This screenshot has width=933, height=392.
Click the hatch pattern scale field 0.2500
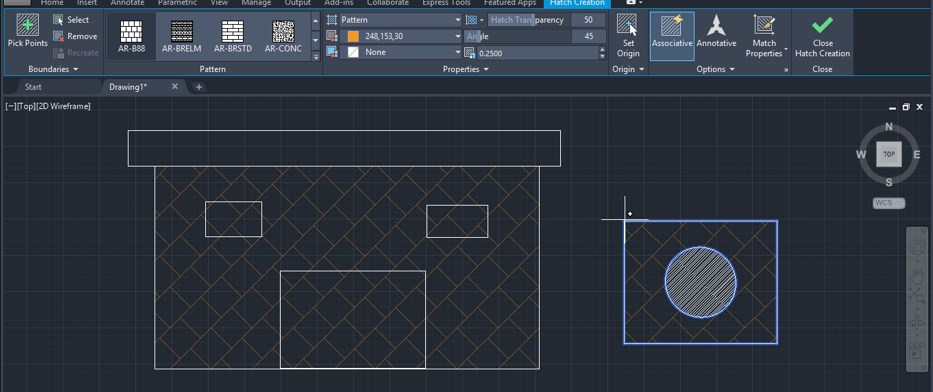click(537, 53)
